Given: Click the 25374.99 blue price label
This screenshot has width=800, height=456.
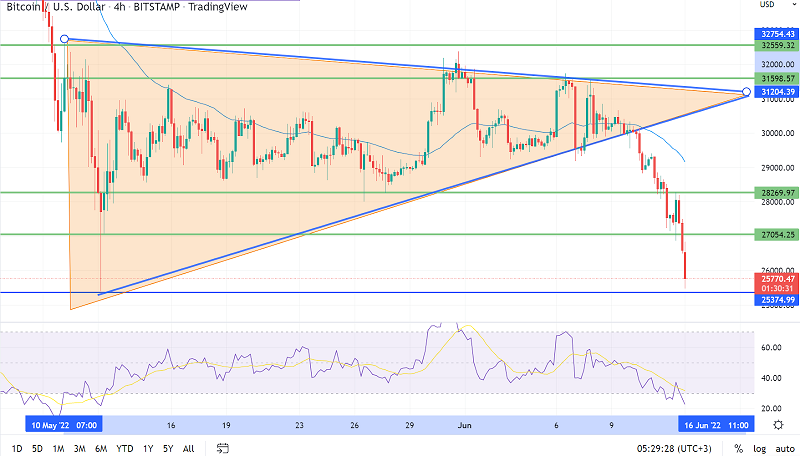Looking at the screenshot, I should tap(777, 300).
